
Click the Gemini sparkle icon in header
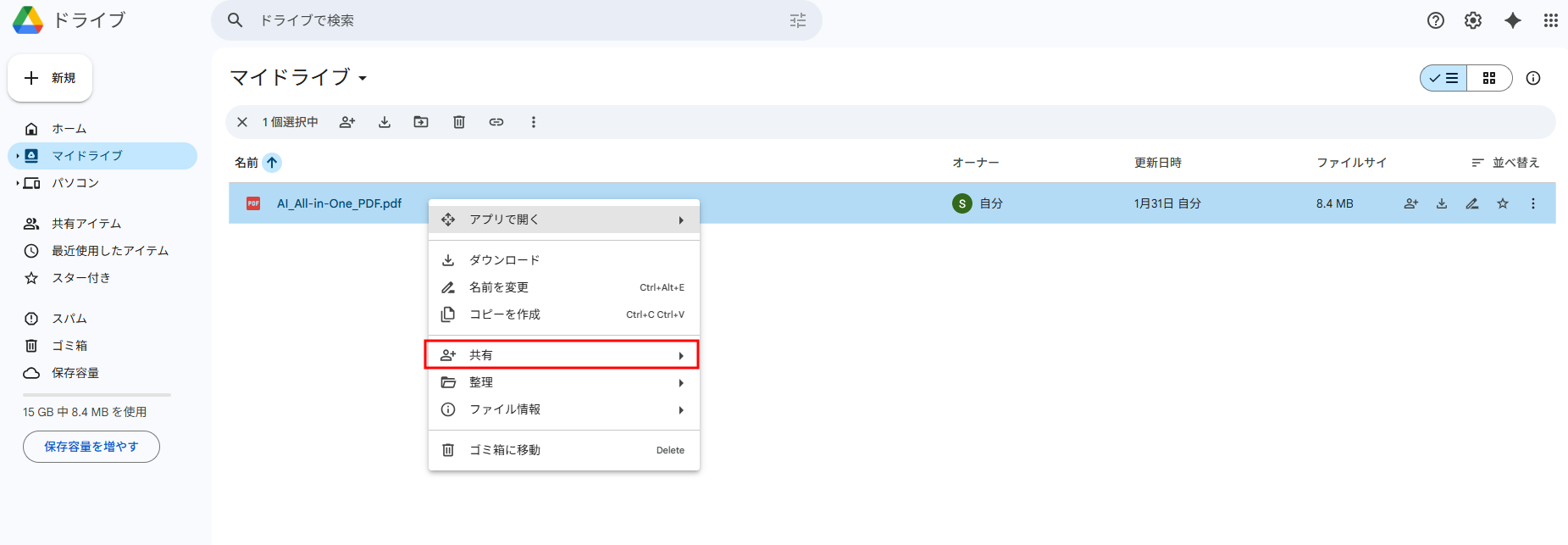(x=1512, y=20)
